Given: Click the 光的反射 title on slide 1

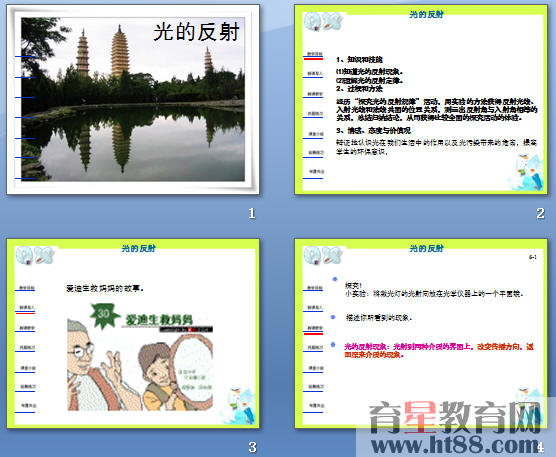Looking at the screenshot, I should click(x=196, y=32).
